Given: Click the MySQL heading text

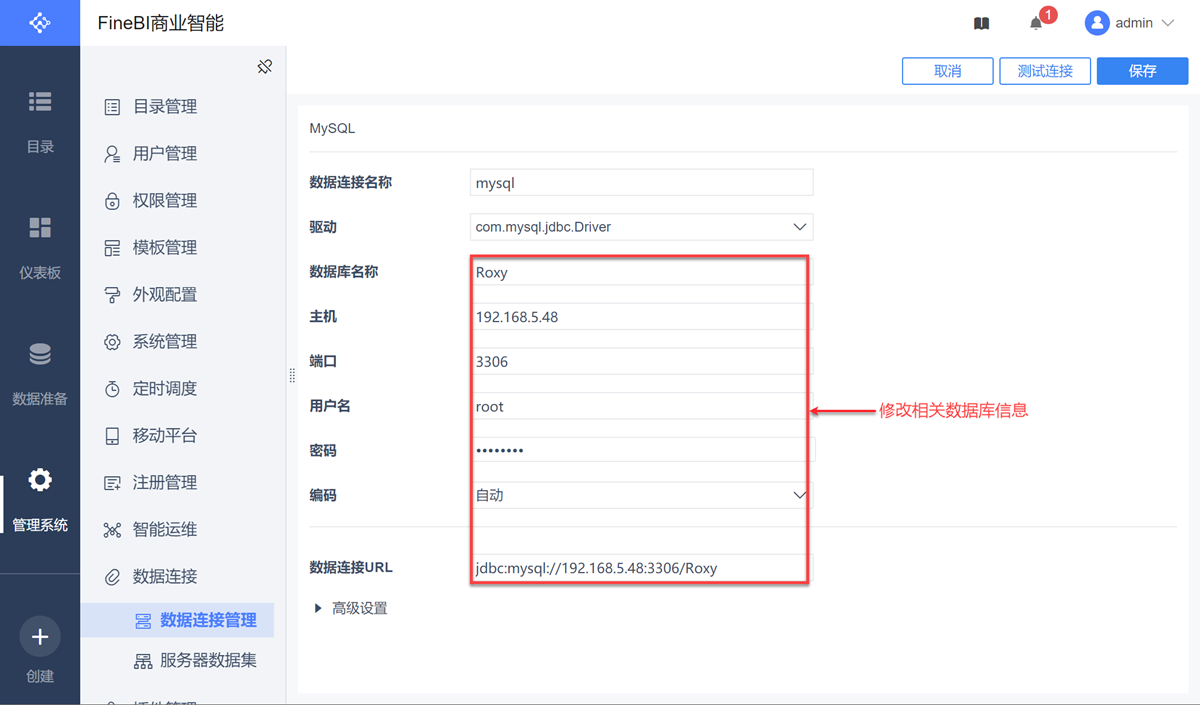Looking at the screenshot, I should [x=332, y=128].
